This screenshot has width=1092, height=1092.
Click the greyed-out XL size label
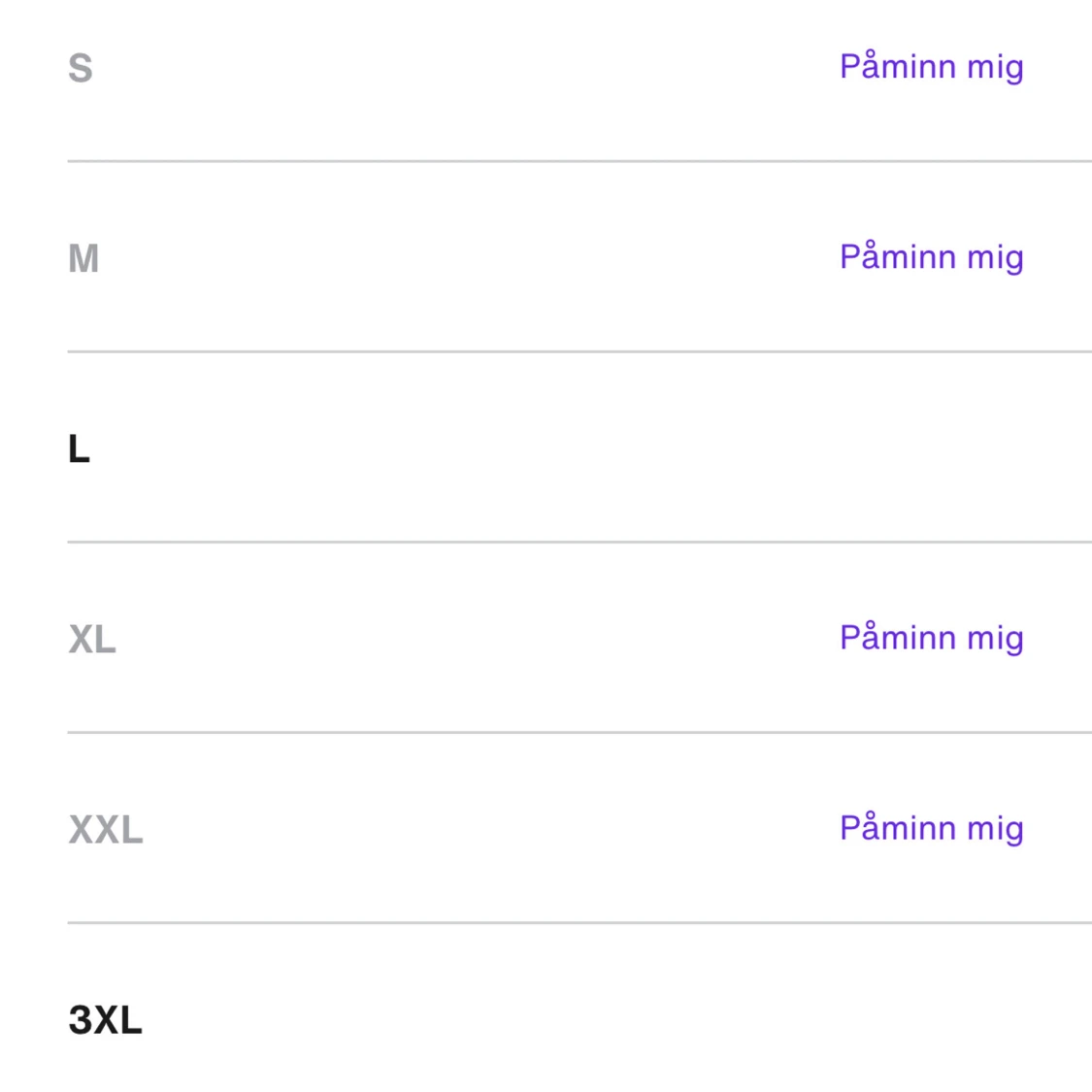tap(92, 640)
